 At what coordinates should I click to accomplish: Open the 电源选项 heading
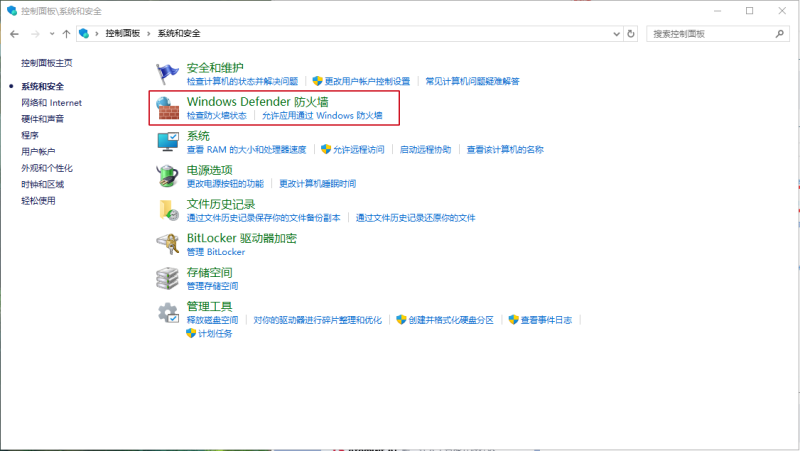(x=209, y=170)
